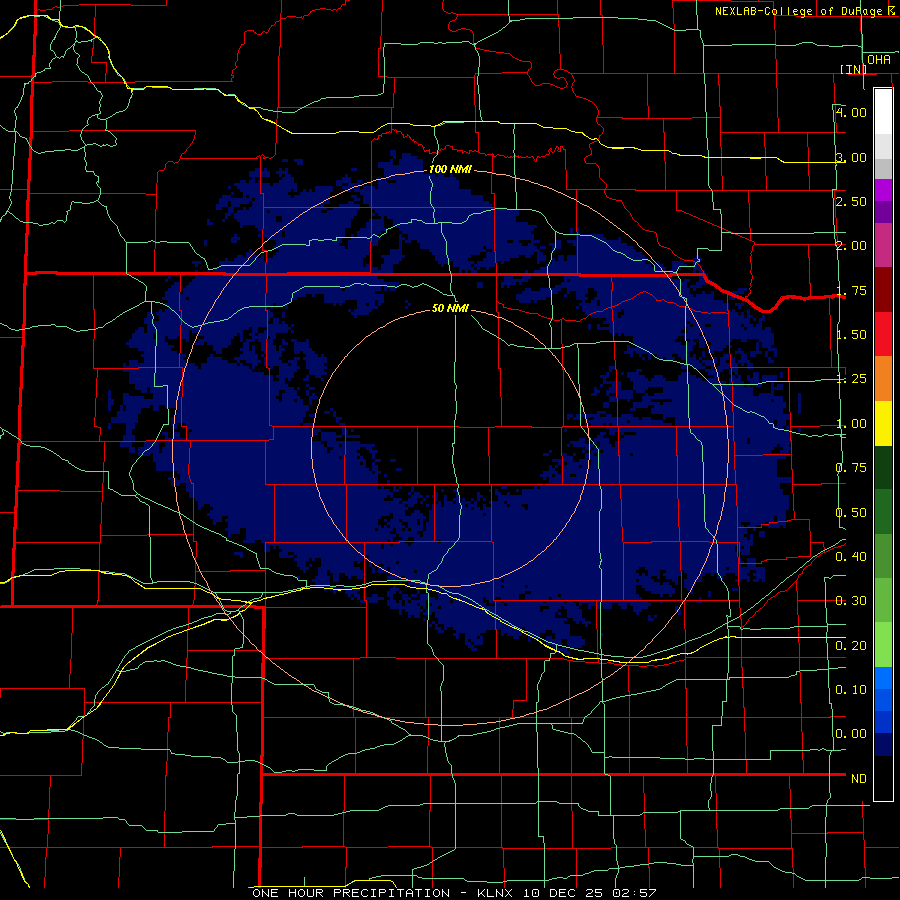Click the black ND legend swatch
Viewport: 900px width, 900px height.
pyautogui.click(x=883, y=778)
